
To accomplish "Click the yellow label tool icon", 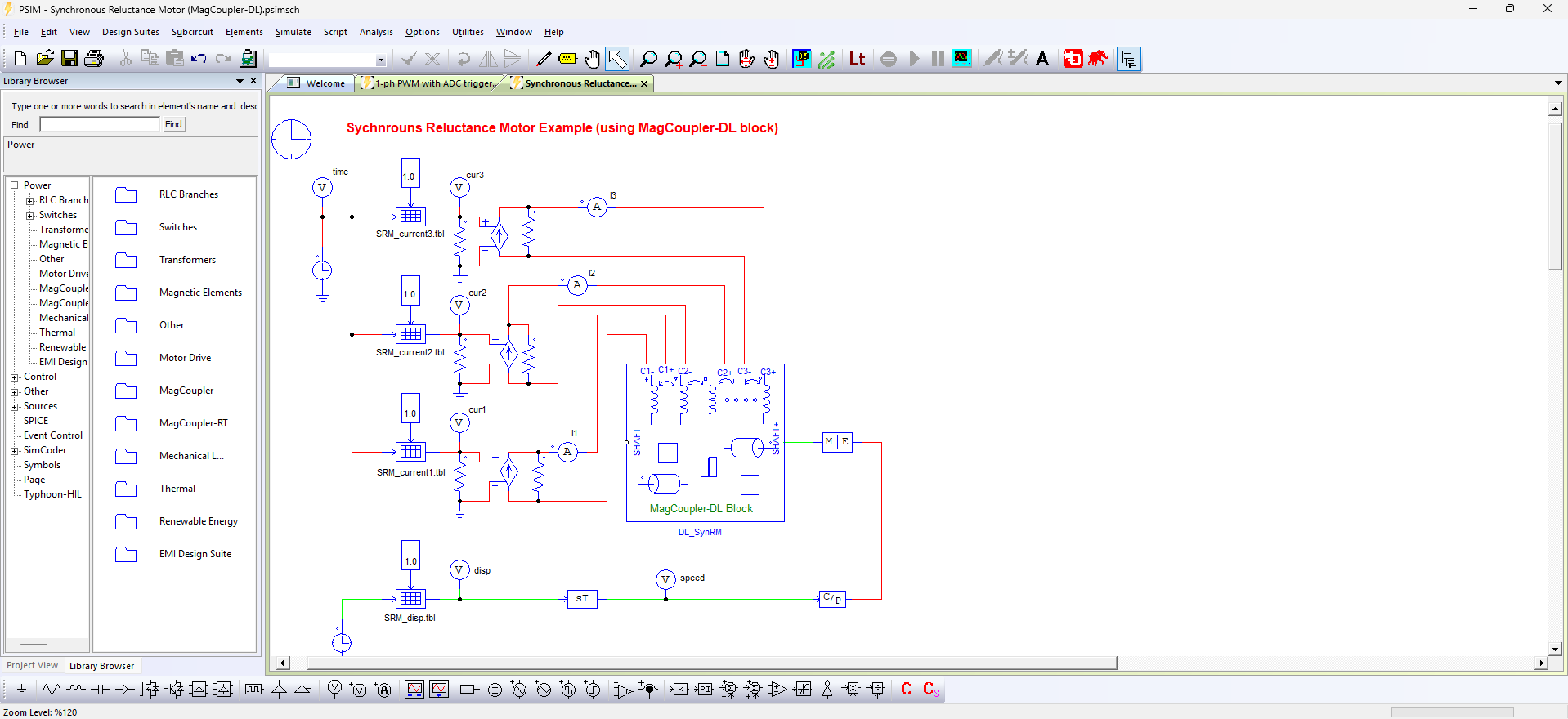I will [567, 59].
